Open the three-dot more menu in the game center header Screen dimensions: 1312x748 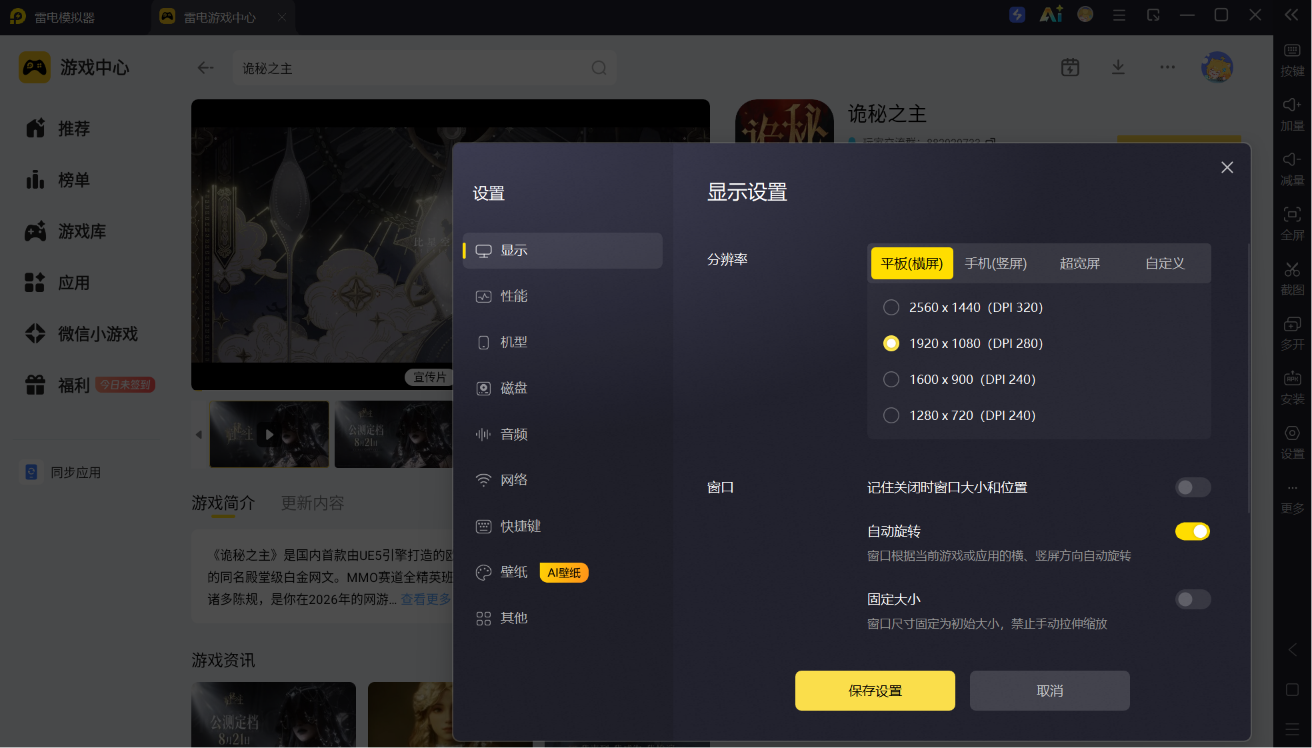1167,67
